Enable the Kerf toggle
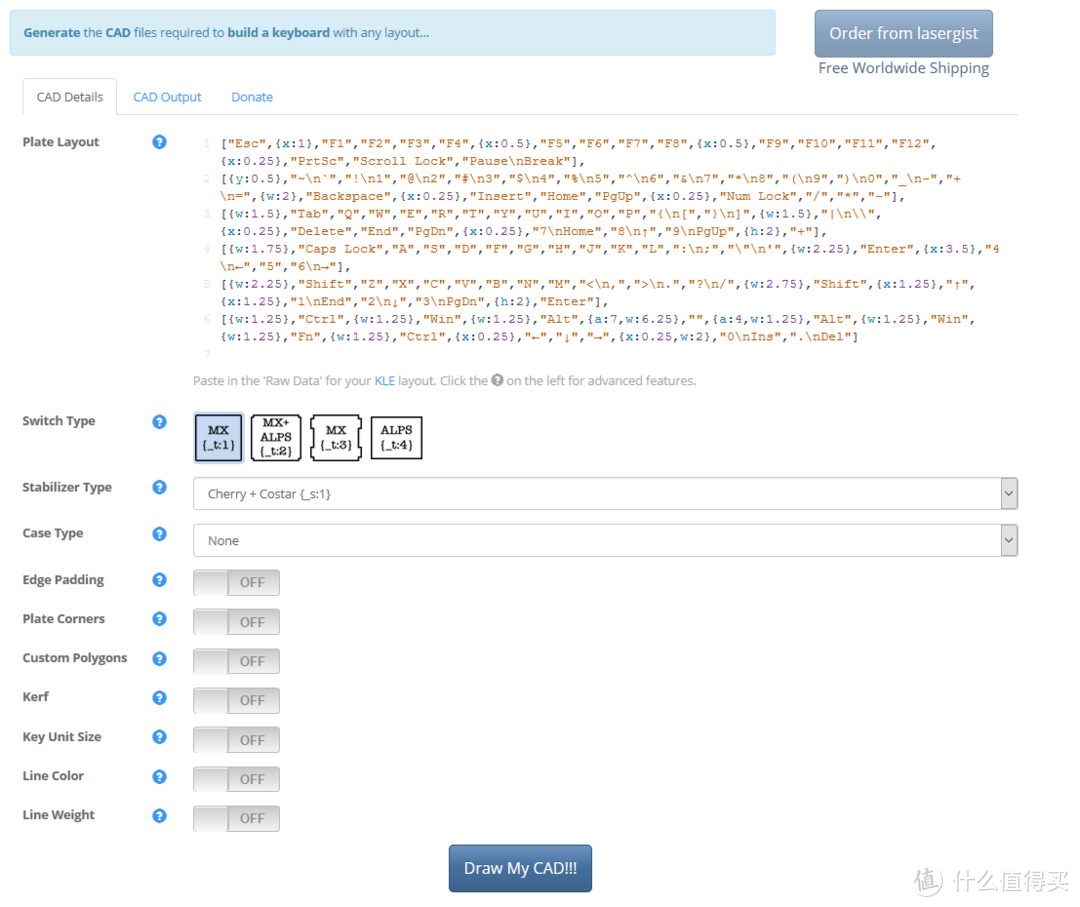Screen dimensions: 1080x907 click(236, 700)
